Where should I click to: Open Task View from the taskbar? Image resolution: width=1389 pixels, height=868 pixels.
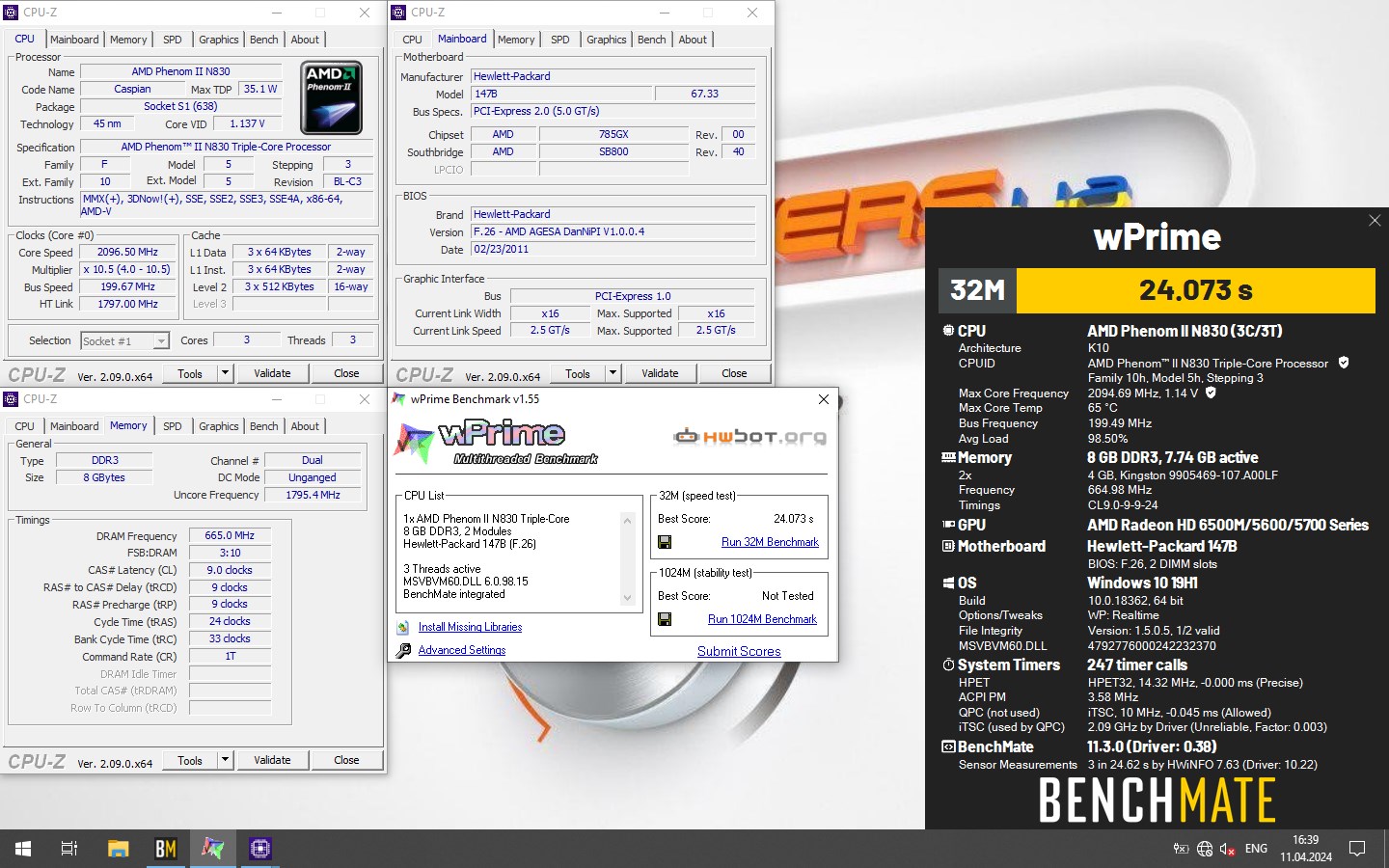(x=69, y=849)
